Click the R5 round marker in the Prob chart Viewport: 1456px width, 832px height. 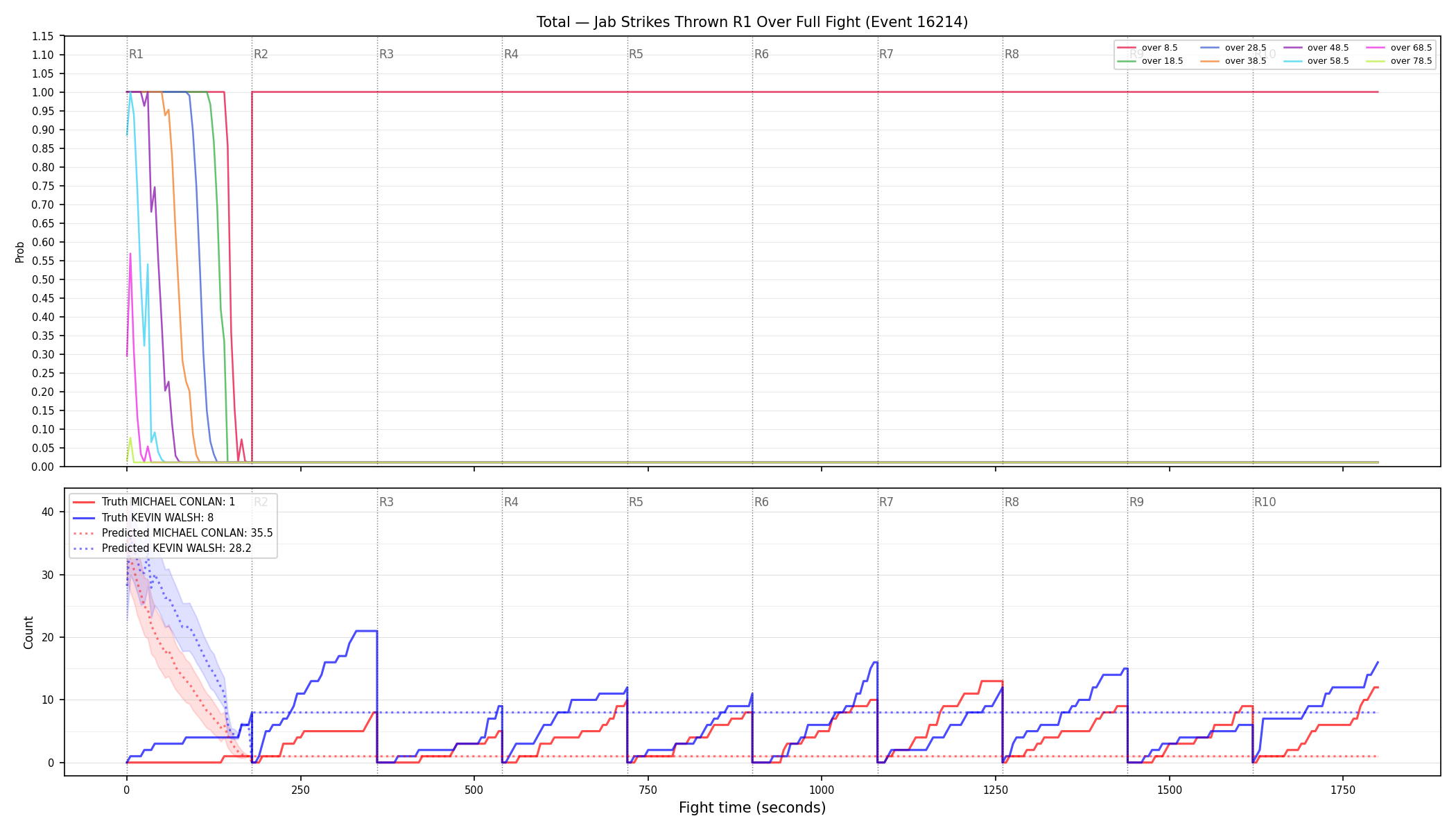(x=636, y=54)
